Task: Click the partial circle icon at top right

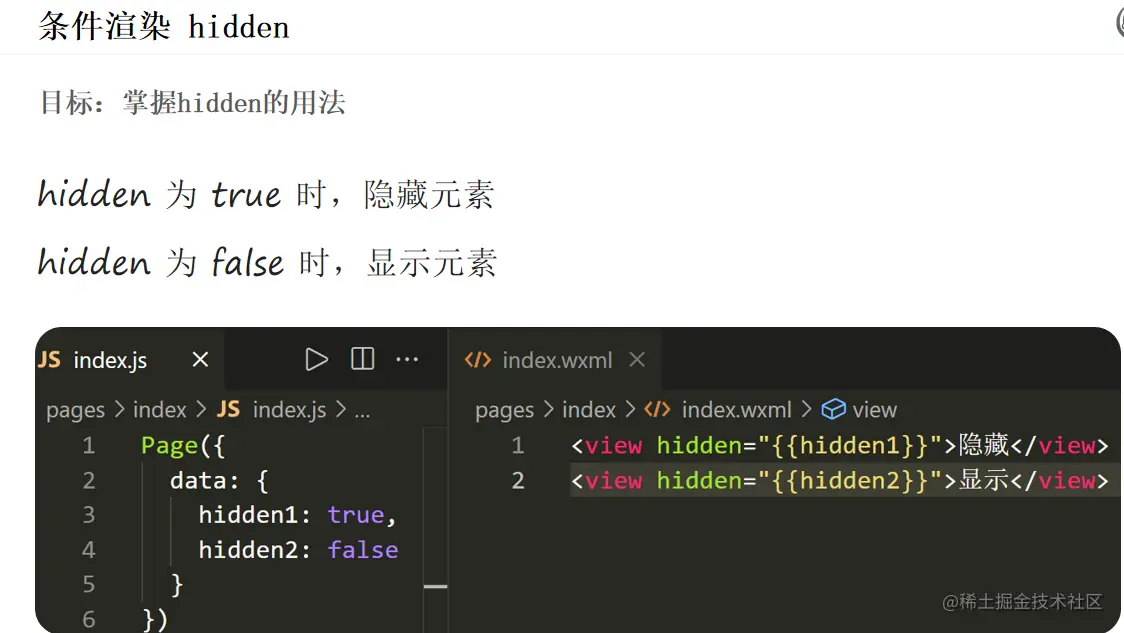Action: point(1119,21)
